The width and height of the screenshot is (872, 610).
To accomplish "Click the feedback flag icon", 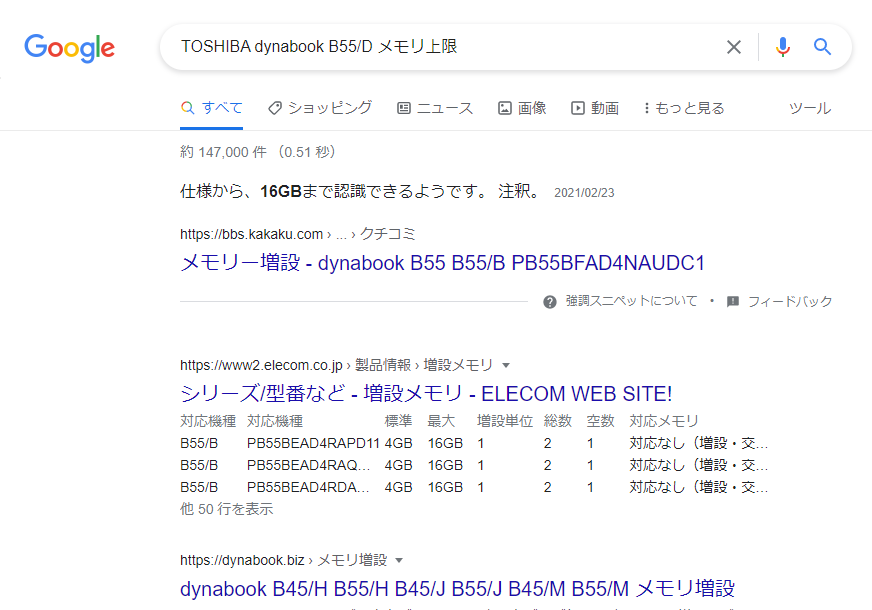I will (733, 301).
